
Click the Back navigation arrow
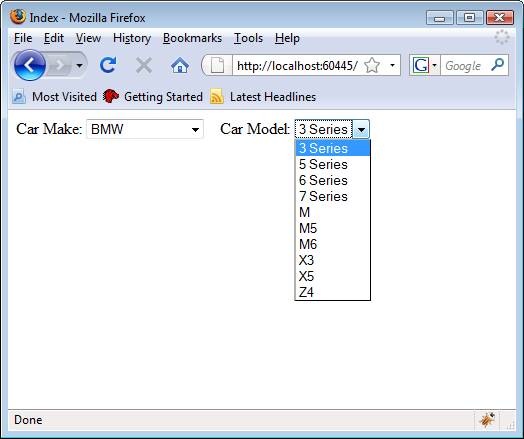click(30, 65)
